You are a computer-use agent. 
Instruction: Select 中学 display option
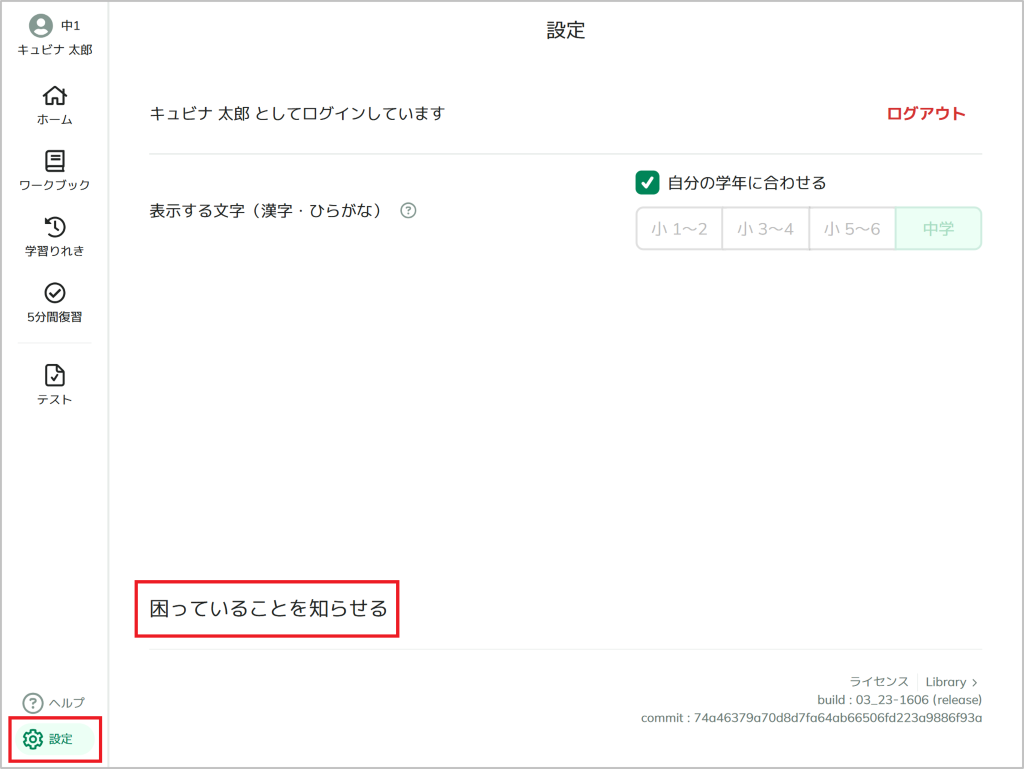(938, 228)
